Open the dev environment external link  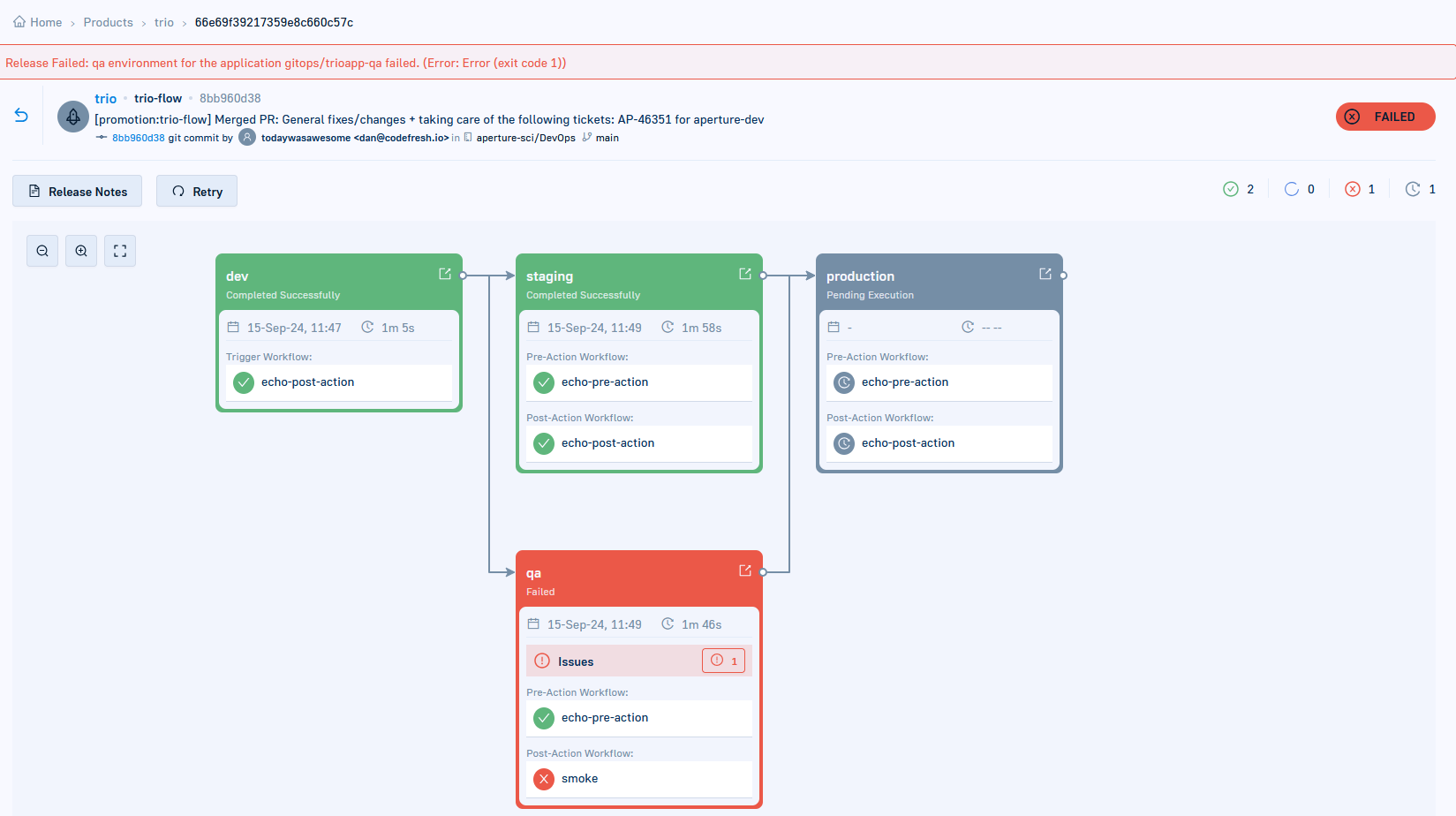click(444, 274)
